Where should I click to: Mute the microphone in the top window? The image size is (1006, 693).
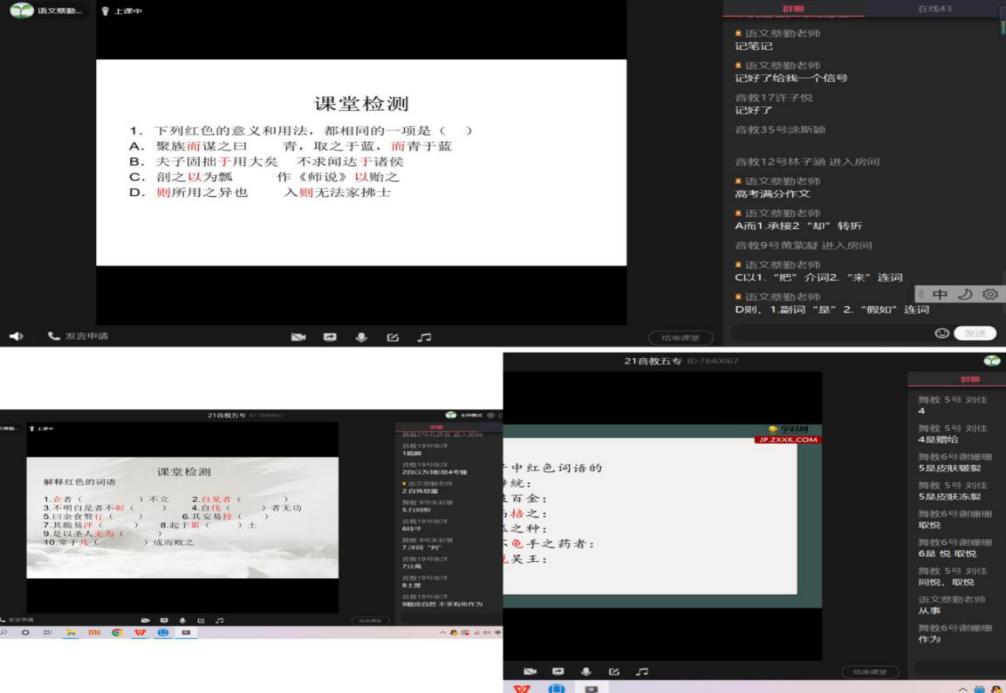361,338
